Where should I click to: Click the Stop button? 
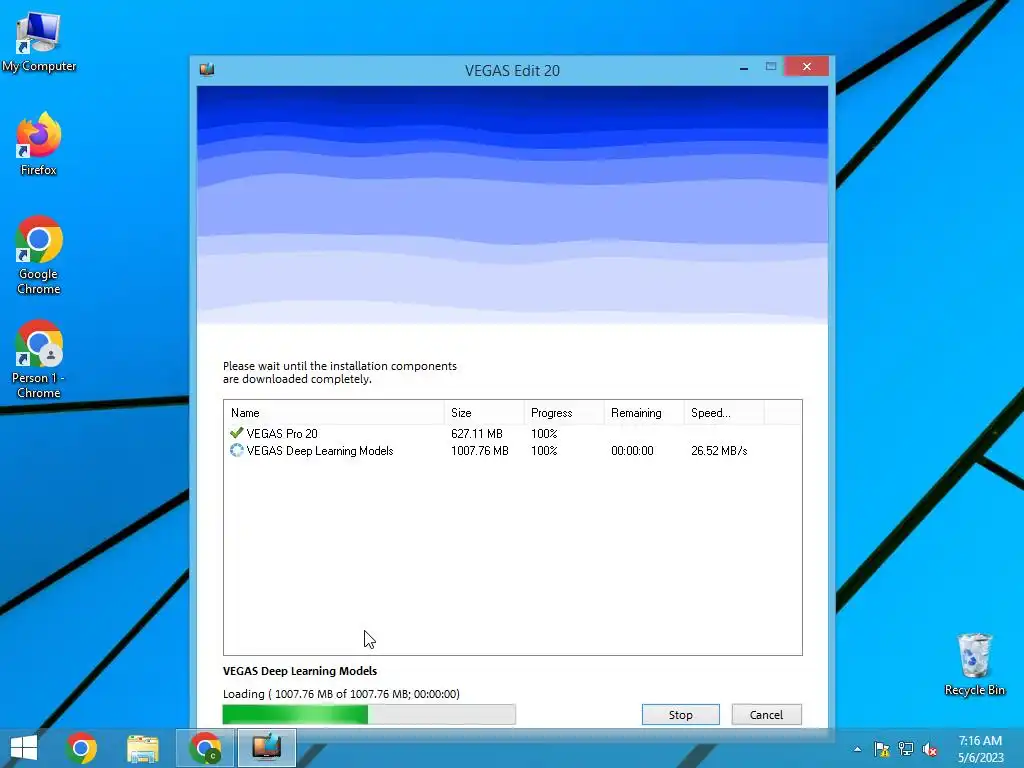pyautogui.click(x=680, y=714)
